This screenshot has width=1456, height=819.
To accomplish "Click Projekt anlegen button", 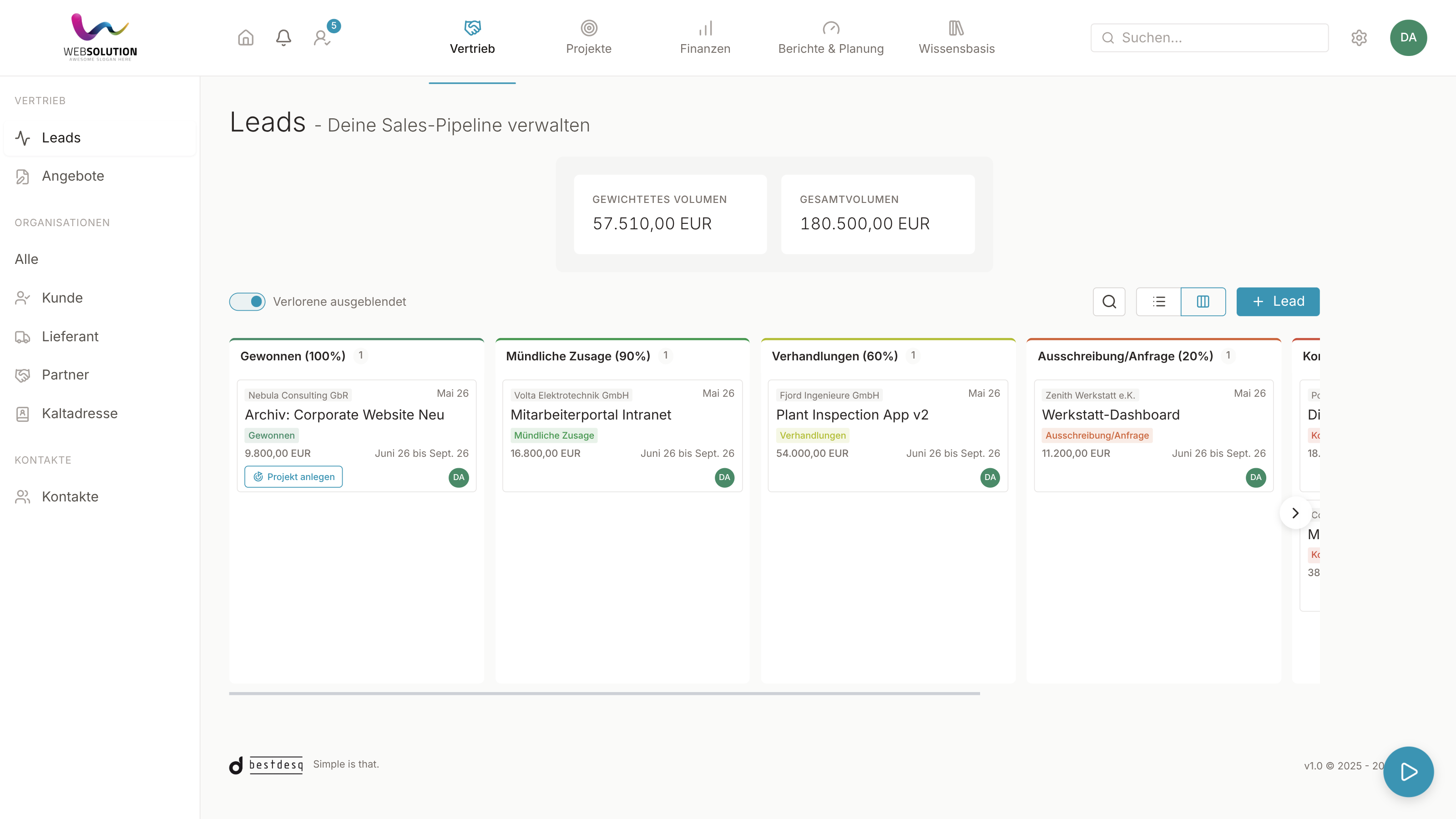I will [293, 477].
